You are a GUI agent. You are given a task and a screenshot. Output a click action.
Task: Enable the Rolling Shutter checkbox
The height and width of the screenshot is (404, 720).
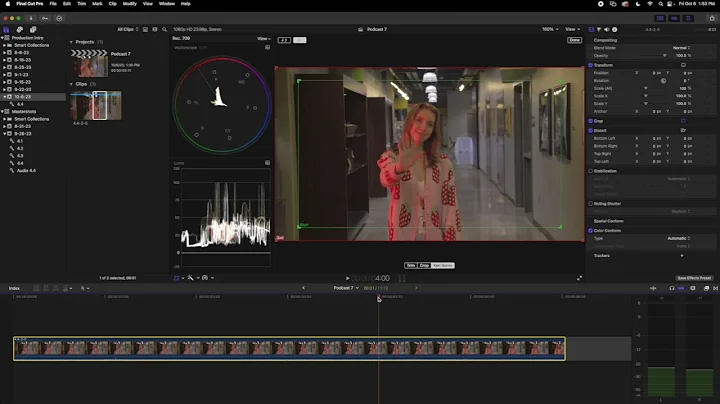point(591,203)
